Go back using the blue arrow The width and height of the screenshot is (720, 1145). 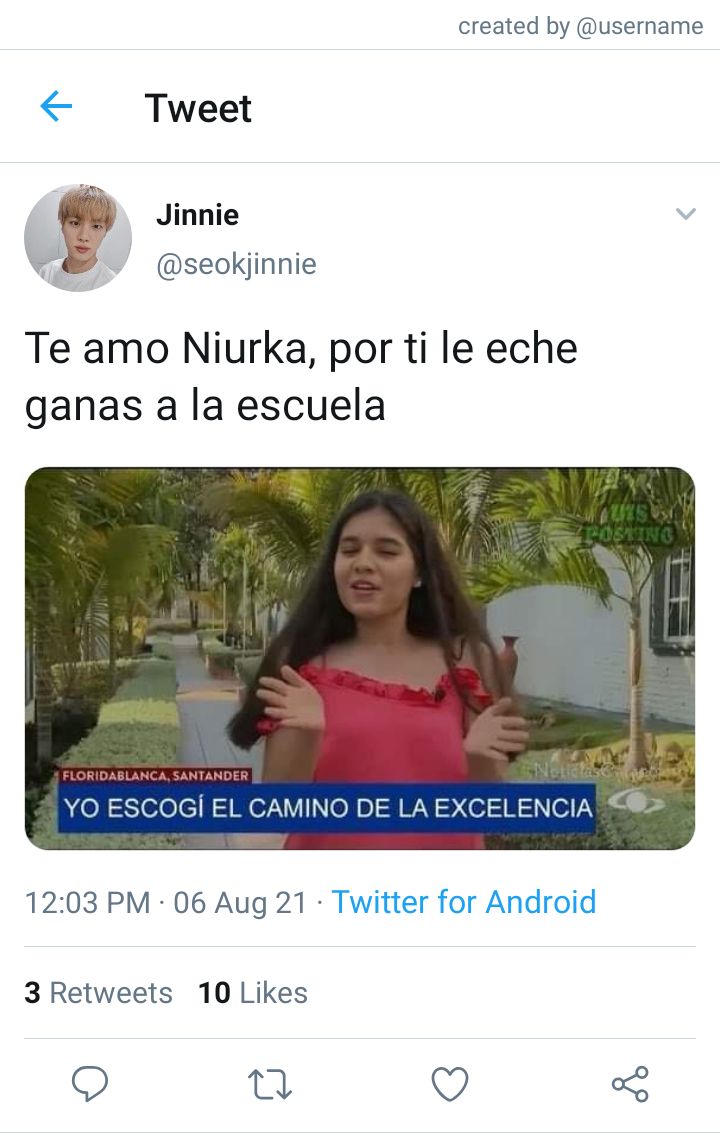[56, 107]
